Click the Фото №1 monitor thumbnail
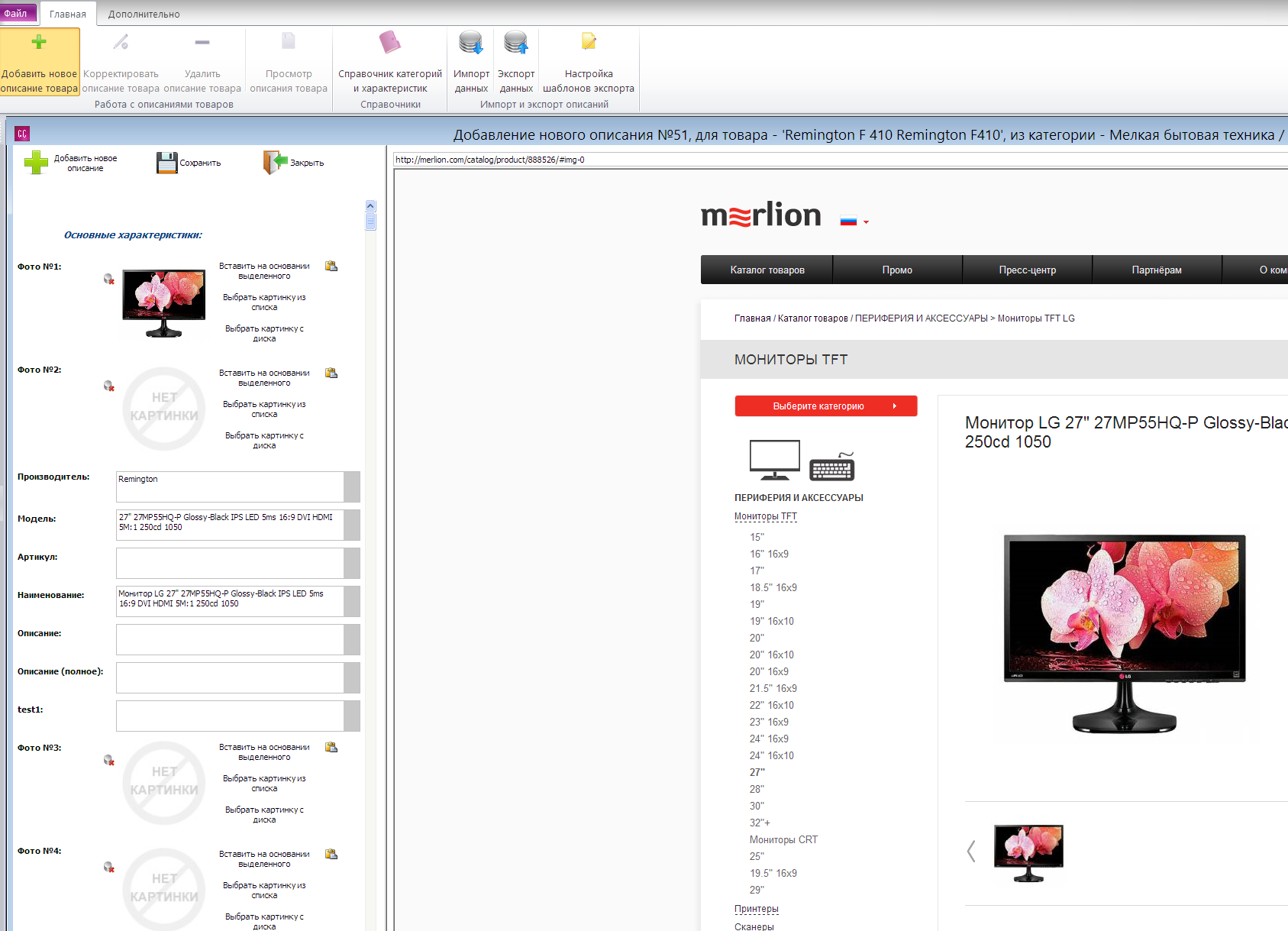The height and width of the screenshot is (931, 1288). pos(164,303)
